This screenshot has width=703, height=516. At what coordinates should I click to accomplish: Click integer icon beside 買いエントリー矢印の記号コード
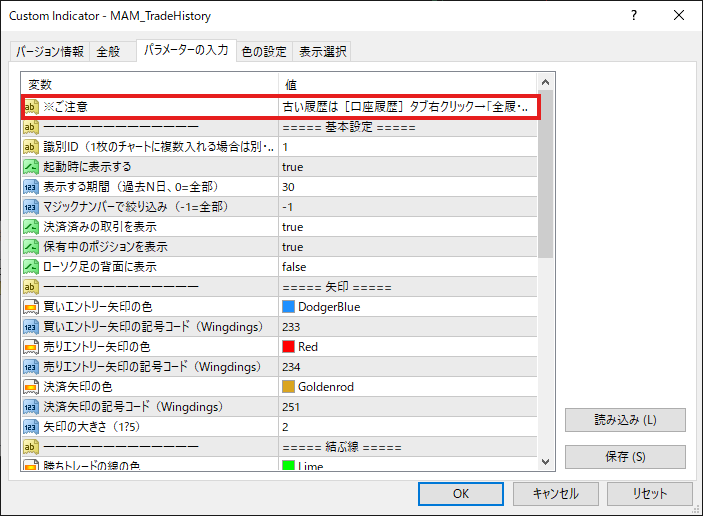click(x=30, y=327)
